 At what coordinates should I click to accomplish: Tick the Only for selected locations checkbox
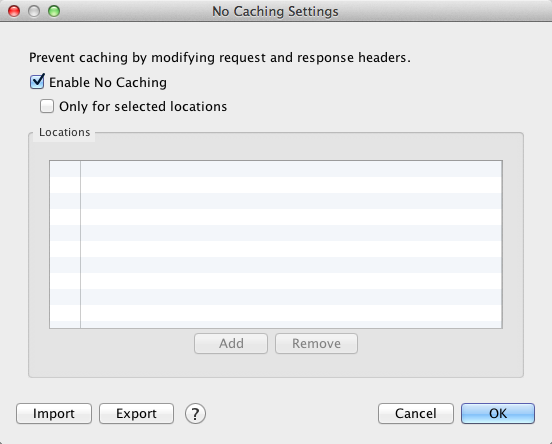point(47,106)
